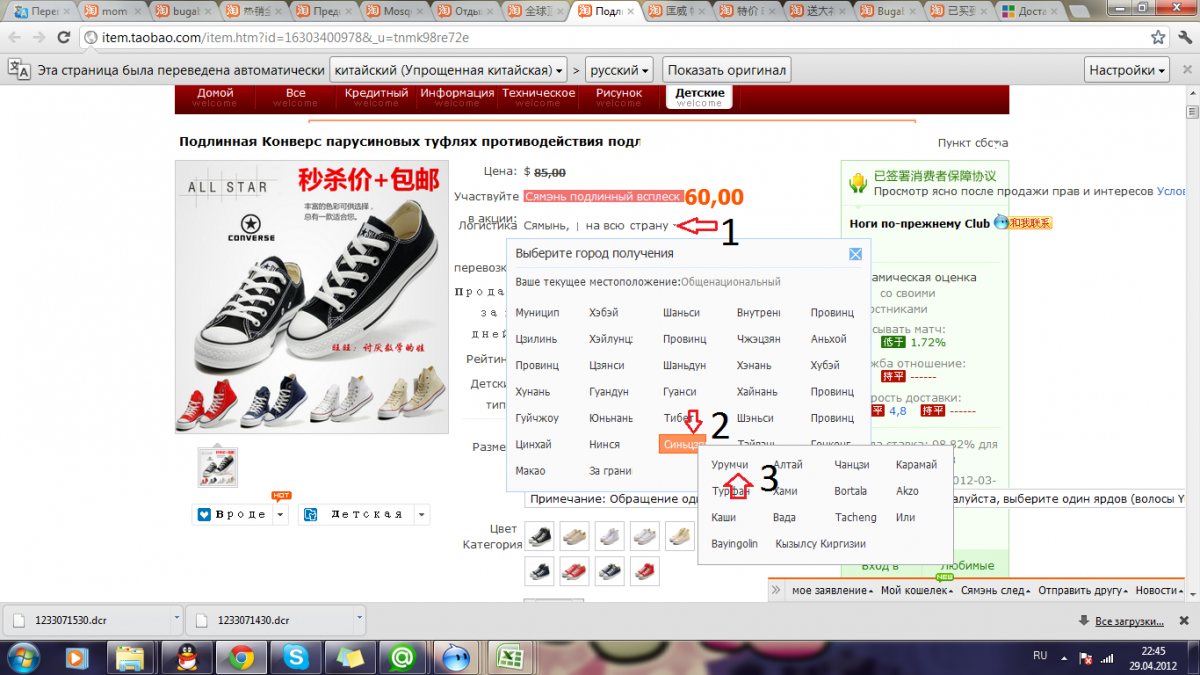Click the small product thumbnail under the photo
This screenshot has width=1200, height=675.
pyautogui.click(x=217, y=467)
